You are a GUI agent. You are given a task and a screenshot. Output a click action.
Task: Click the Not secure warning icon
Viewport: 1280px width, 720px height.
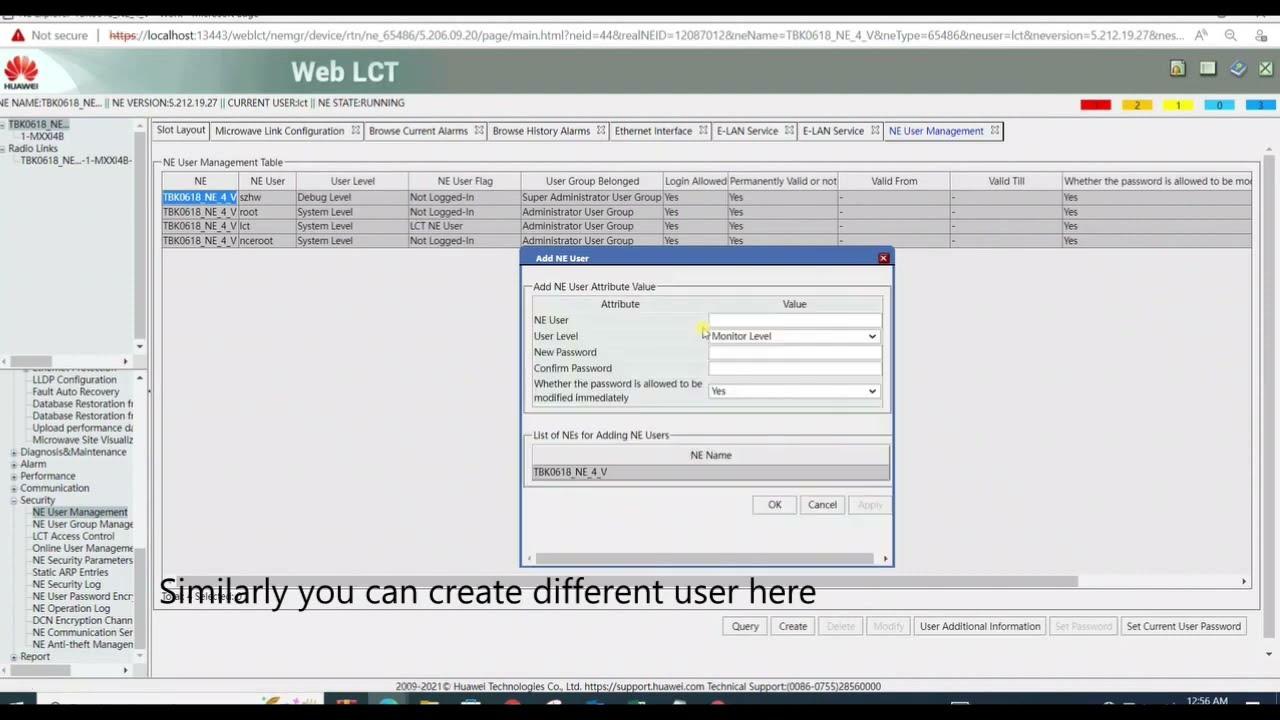[18, 35]
